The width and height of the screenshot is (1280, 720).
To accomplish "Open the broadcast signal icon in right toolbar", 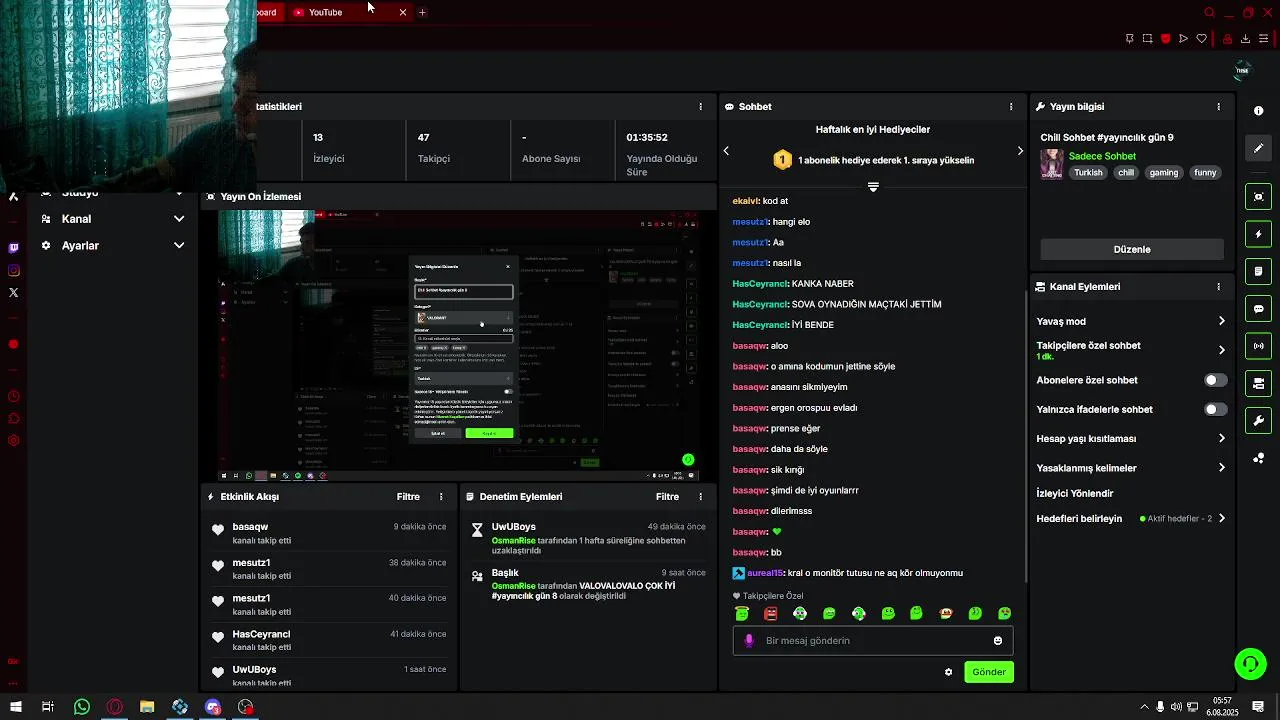I will (1259, 346).
